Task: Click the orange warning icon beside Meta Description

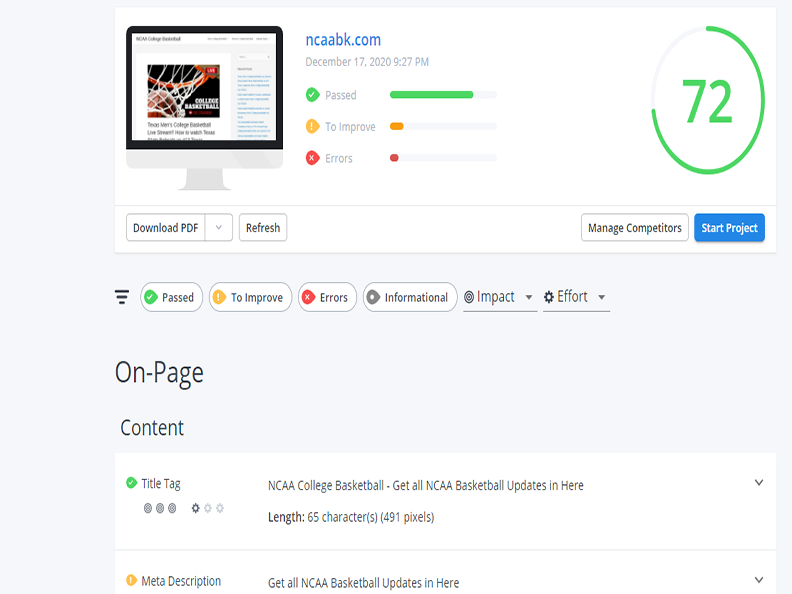Action: [x=131, y=580]
